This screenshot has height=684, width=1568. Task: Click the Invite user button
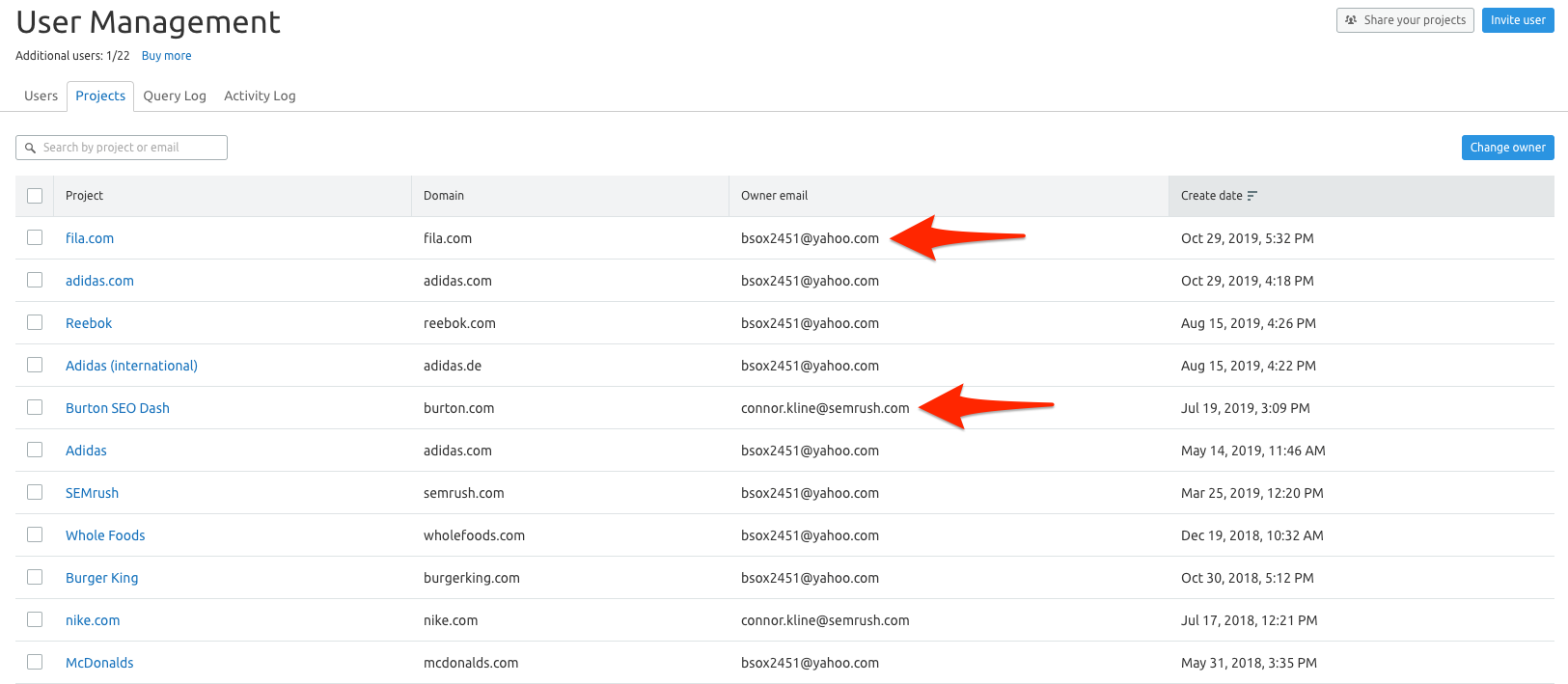point(1518,20)
